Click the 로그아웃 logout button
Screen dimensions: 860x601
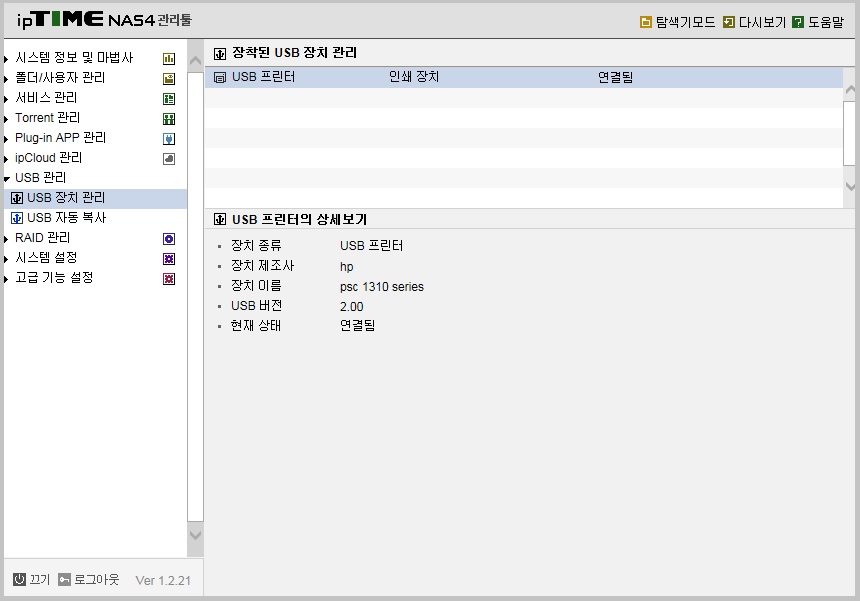coord(97,580)
